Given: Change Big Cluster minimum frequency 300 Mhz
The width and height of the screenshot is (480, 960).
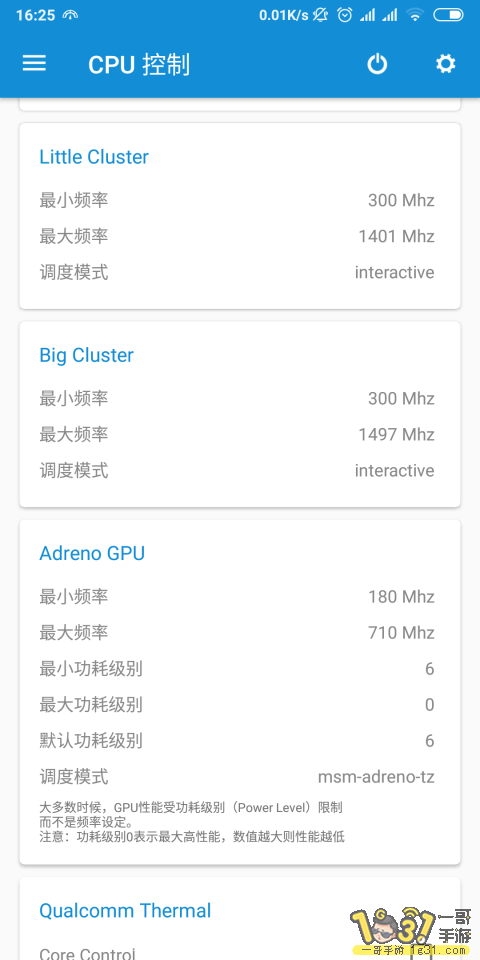Looking at the screenshot, I should coord(240,399).
